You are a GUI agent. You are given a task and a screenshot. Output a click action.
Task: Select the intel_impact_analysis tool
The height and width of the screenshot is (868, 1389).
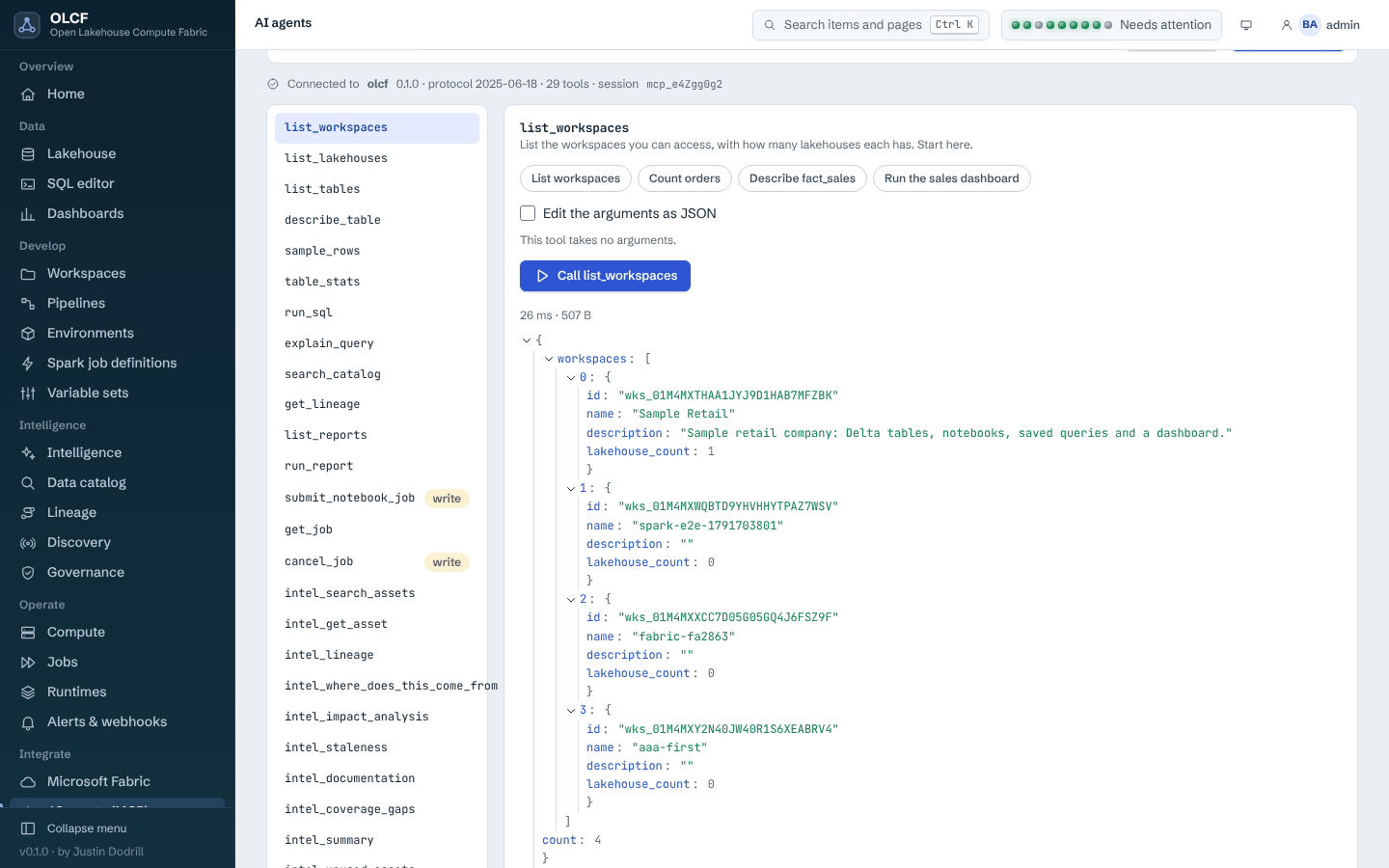377,717
